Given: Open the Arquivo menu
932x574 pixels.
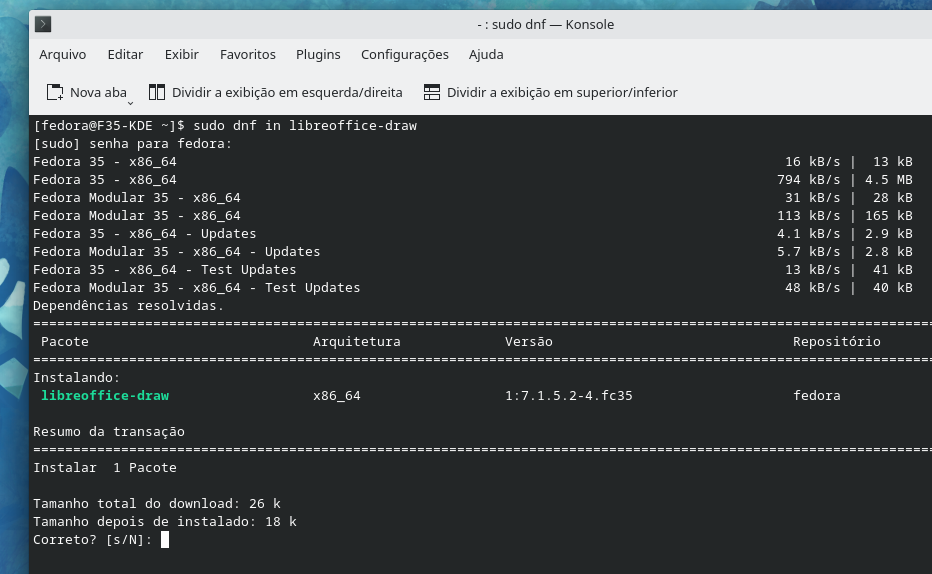Looking at the screenshot, I should pos(62,55).
